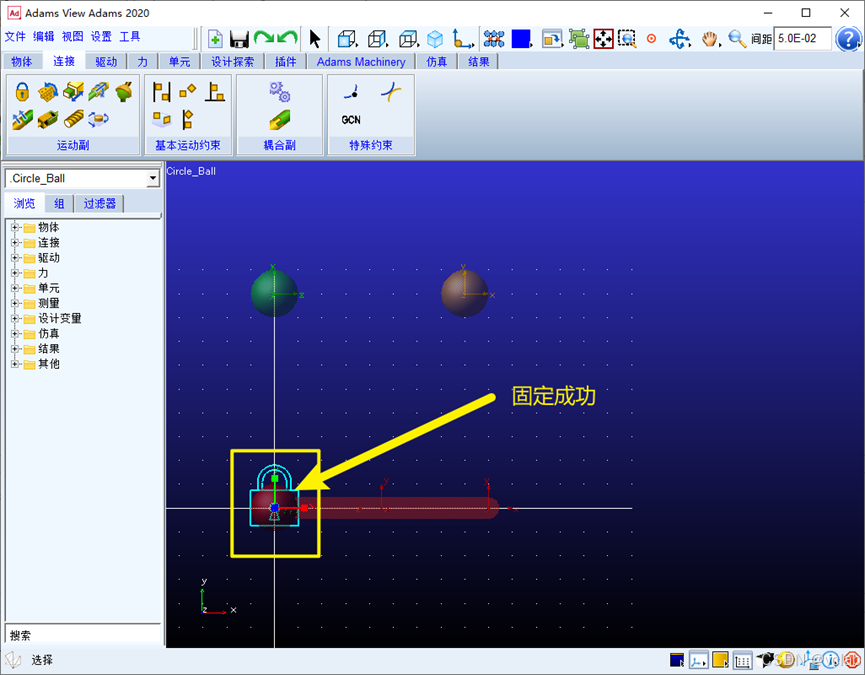
Task: Switch to the 仿真 ribbon tab
Action: [x=436, y=62]
